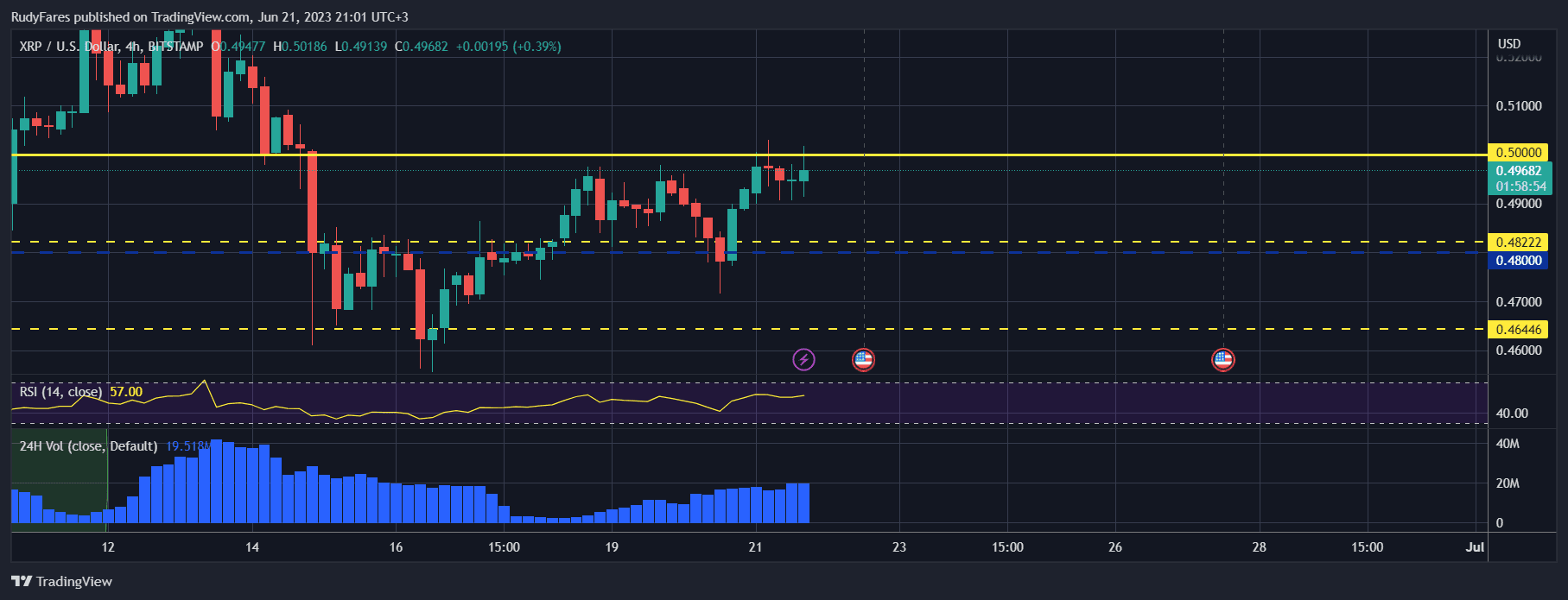Screen dimensions: 1568x600
Task: Click the RSI value 57.00
Action: click(x=126, y=392)
